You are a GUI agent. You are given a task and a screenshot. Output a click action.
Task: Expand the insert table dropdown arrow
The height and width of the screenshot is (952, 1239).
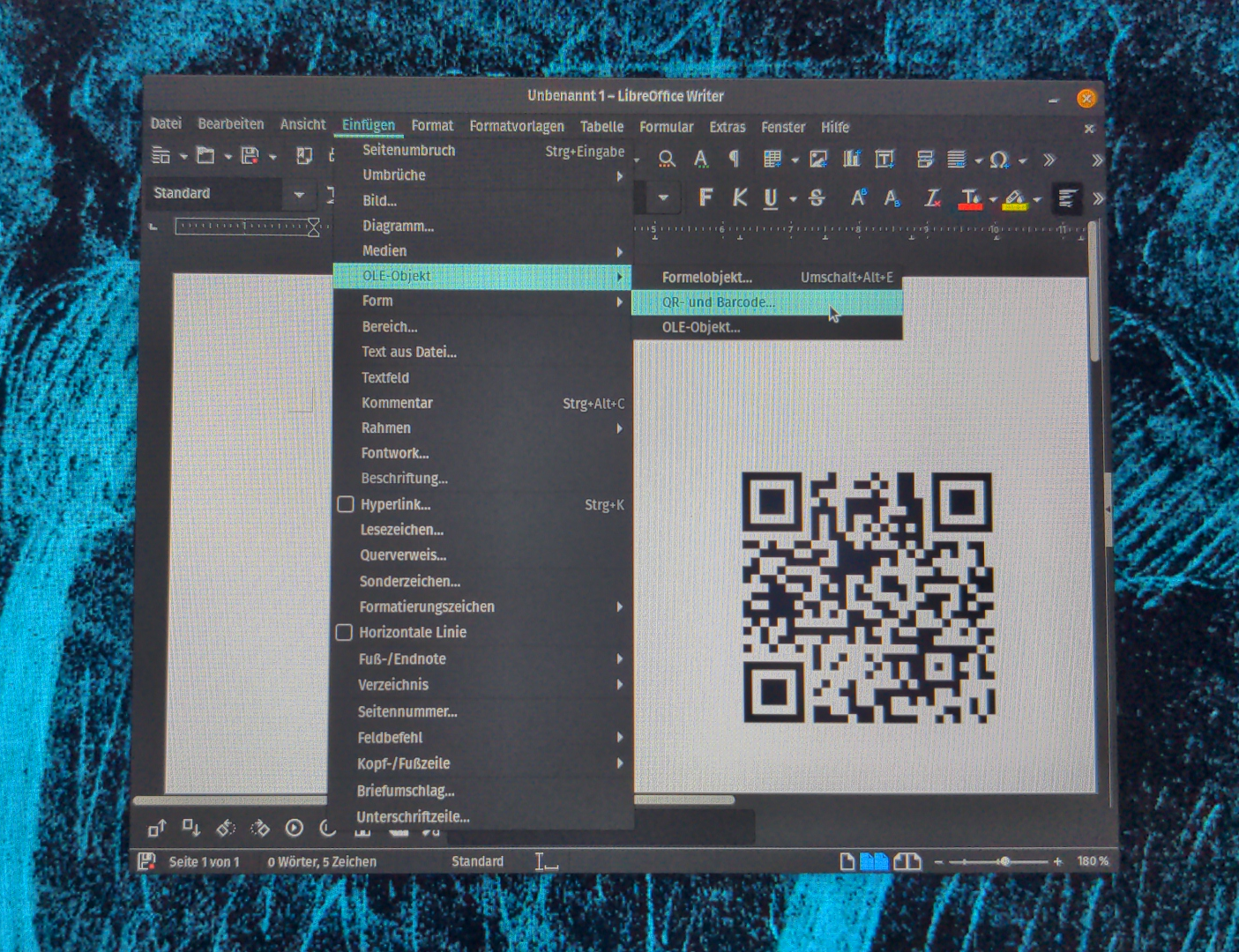point(795,160)
